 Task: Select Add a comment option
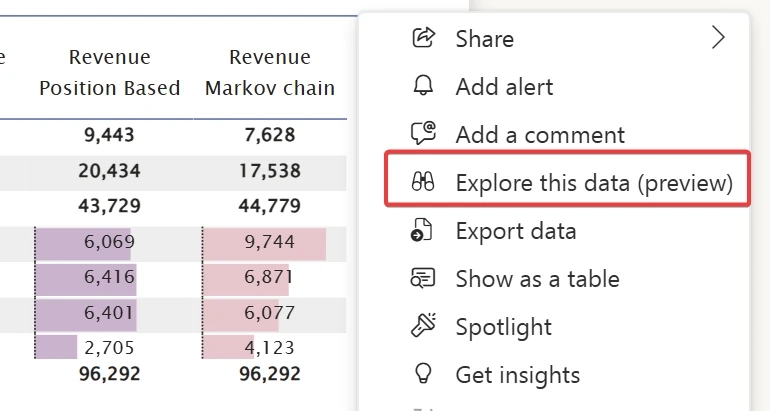point(540,134)
